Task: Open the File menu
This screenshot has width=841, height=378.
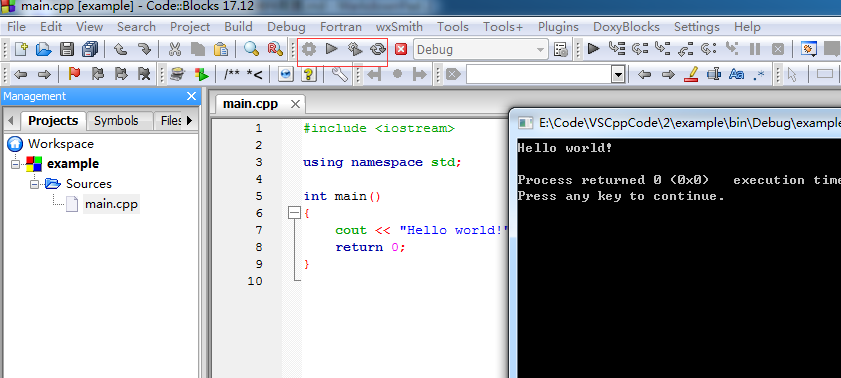Action: click(x=17, y=27)
